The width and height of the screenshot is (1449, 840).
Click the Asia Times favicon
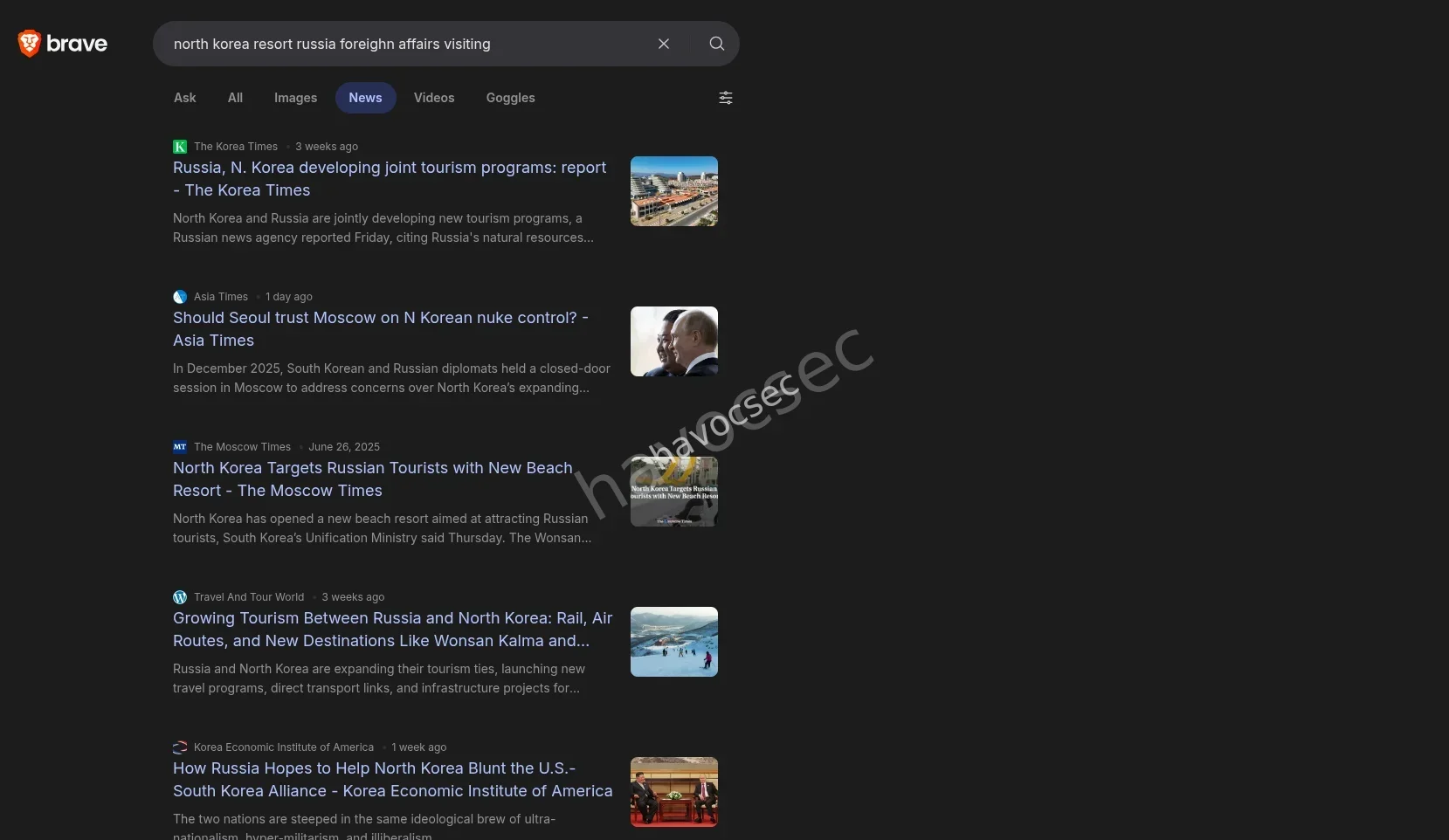pos(180,297)
